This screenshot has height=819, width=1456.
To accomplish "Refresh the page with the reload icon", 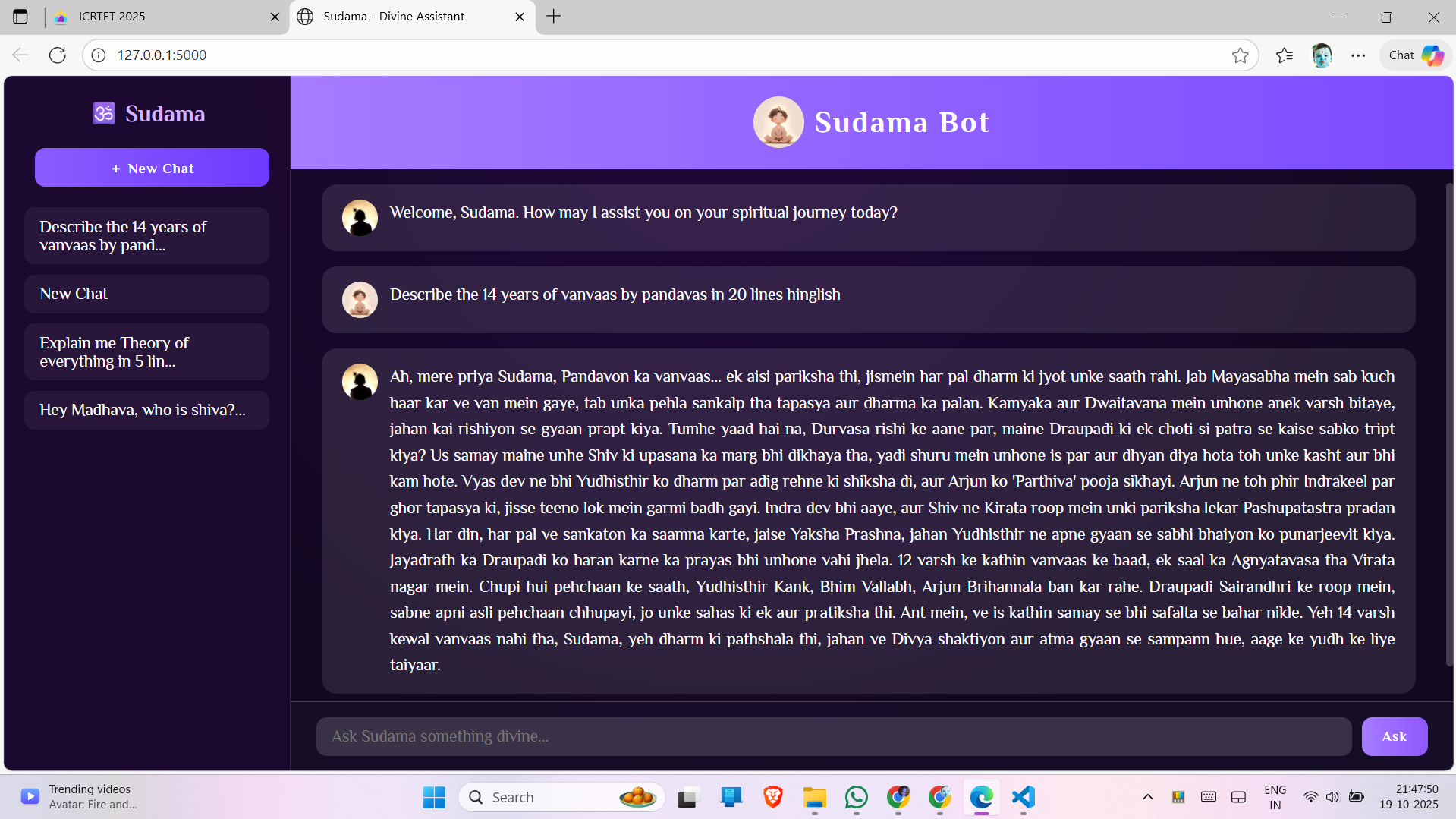I will coord(58,55).
